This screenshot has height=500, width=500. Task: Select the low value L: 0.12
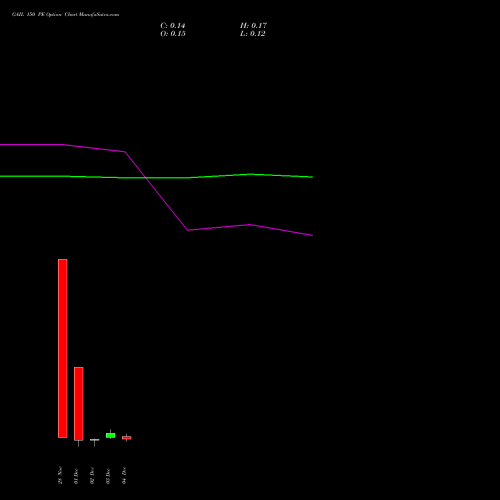[253, 34]
